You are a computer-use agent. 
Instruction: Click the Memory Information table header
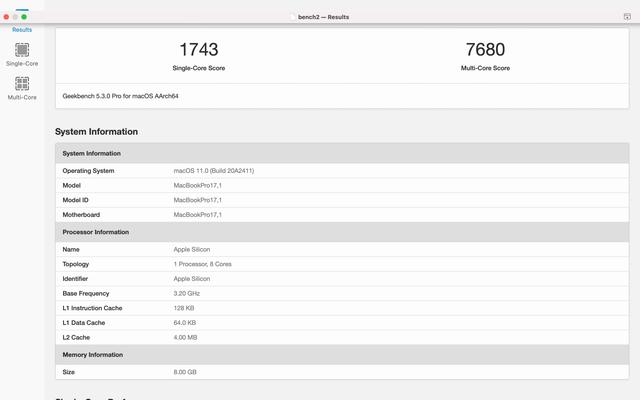(x=342, y=355)
